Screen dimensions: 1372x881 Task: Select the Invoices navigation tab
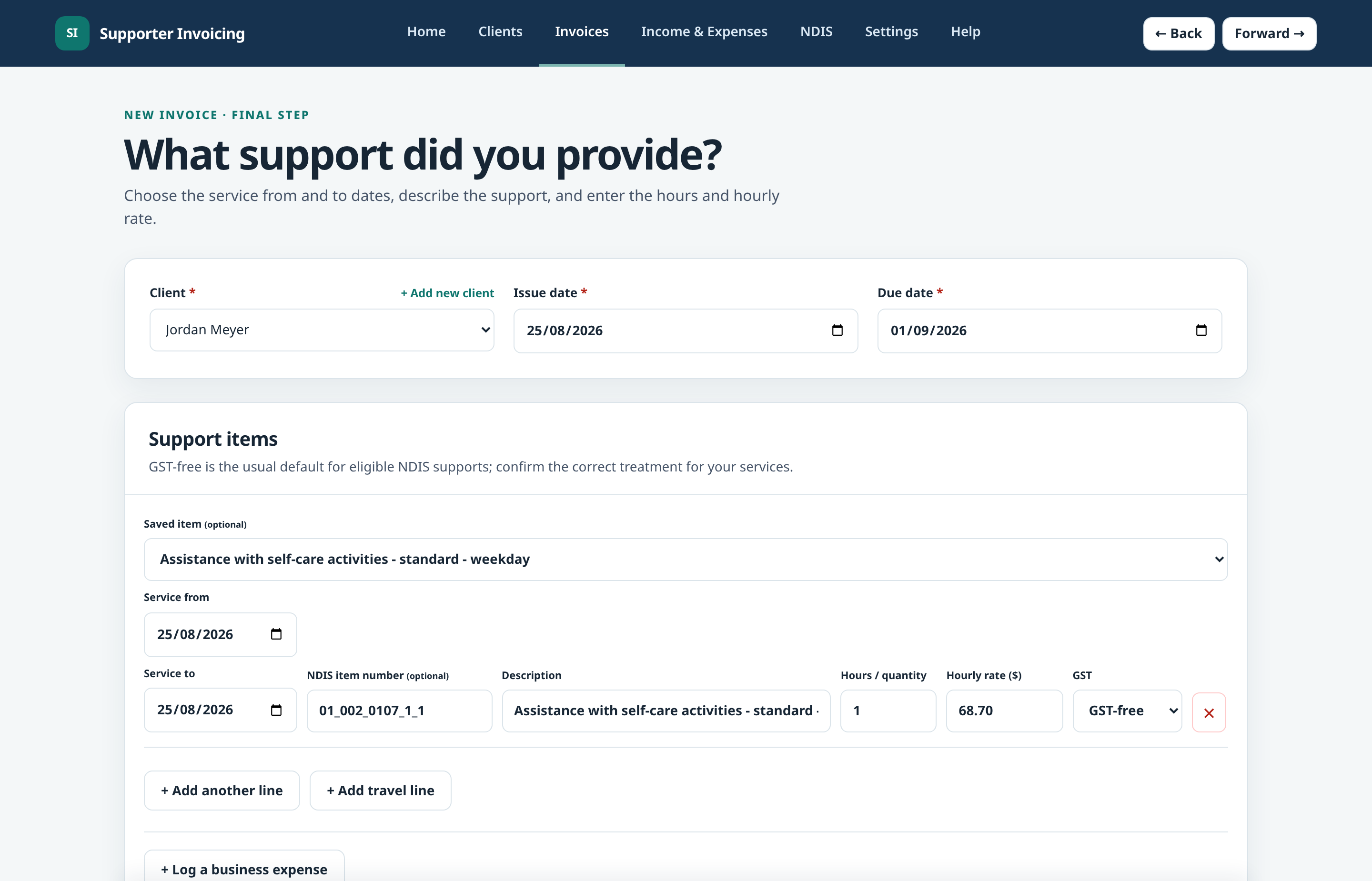pyautogui.click(x=581, y=31)
